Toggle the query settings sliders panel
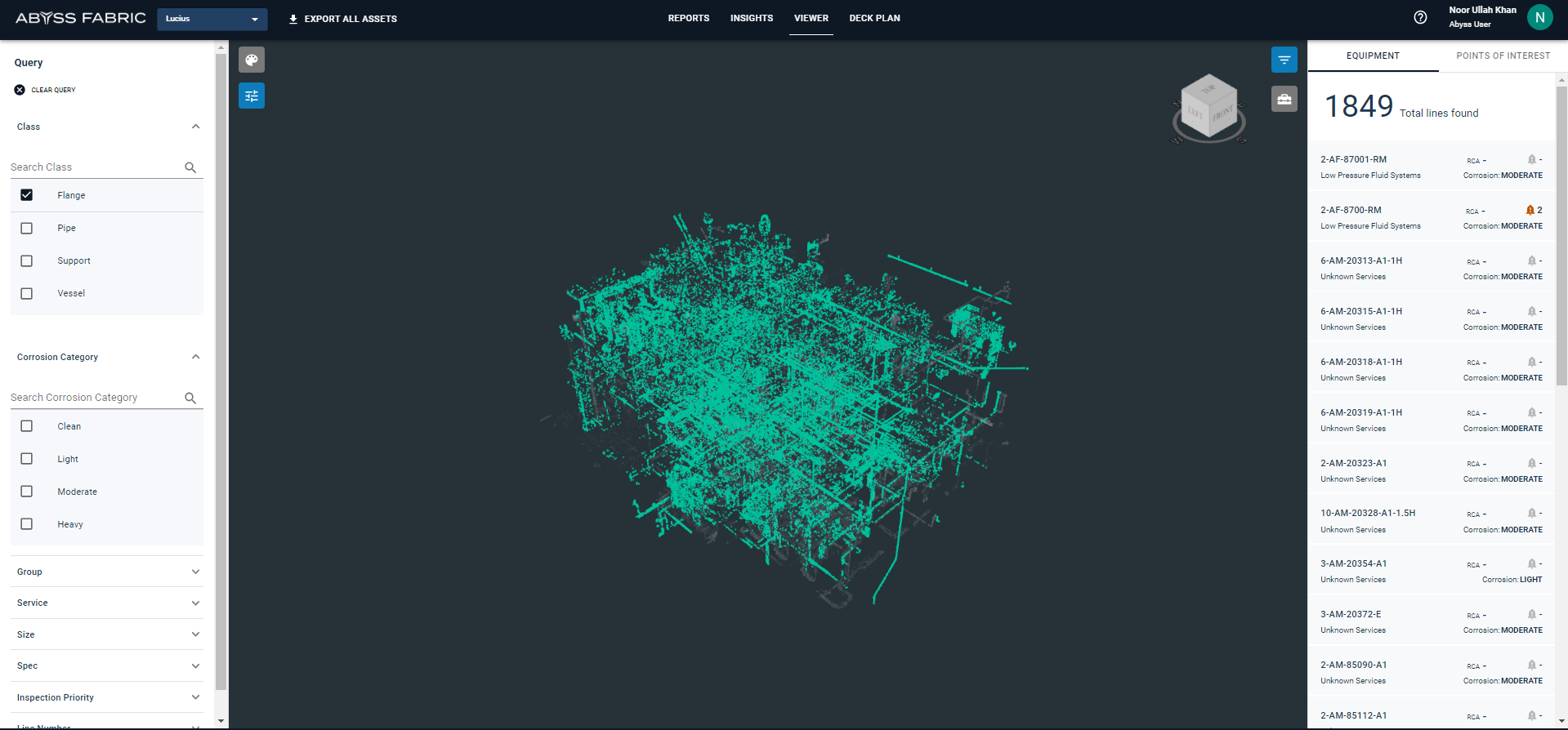This screenshot has height=730, width=1568. coord(252,96)
